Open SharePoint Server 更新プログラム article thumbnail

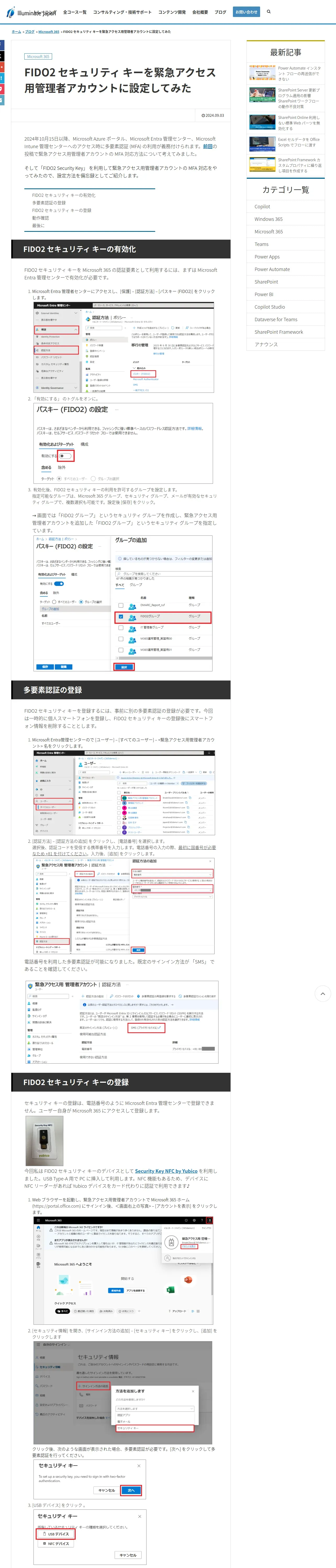[262, 95]
